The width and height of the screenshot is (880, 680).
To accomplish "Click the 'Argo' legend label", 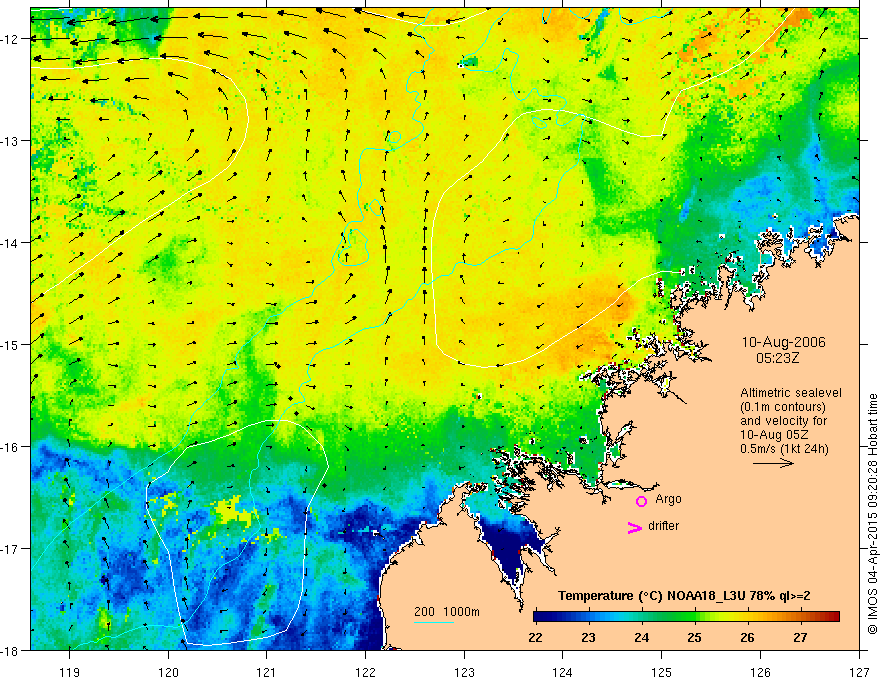I will pyautogui.click(x=668, y=499).
